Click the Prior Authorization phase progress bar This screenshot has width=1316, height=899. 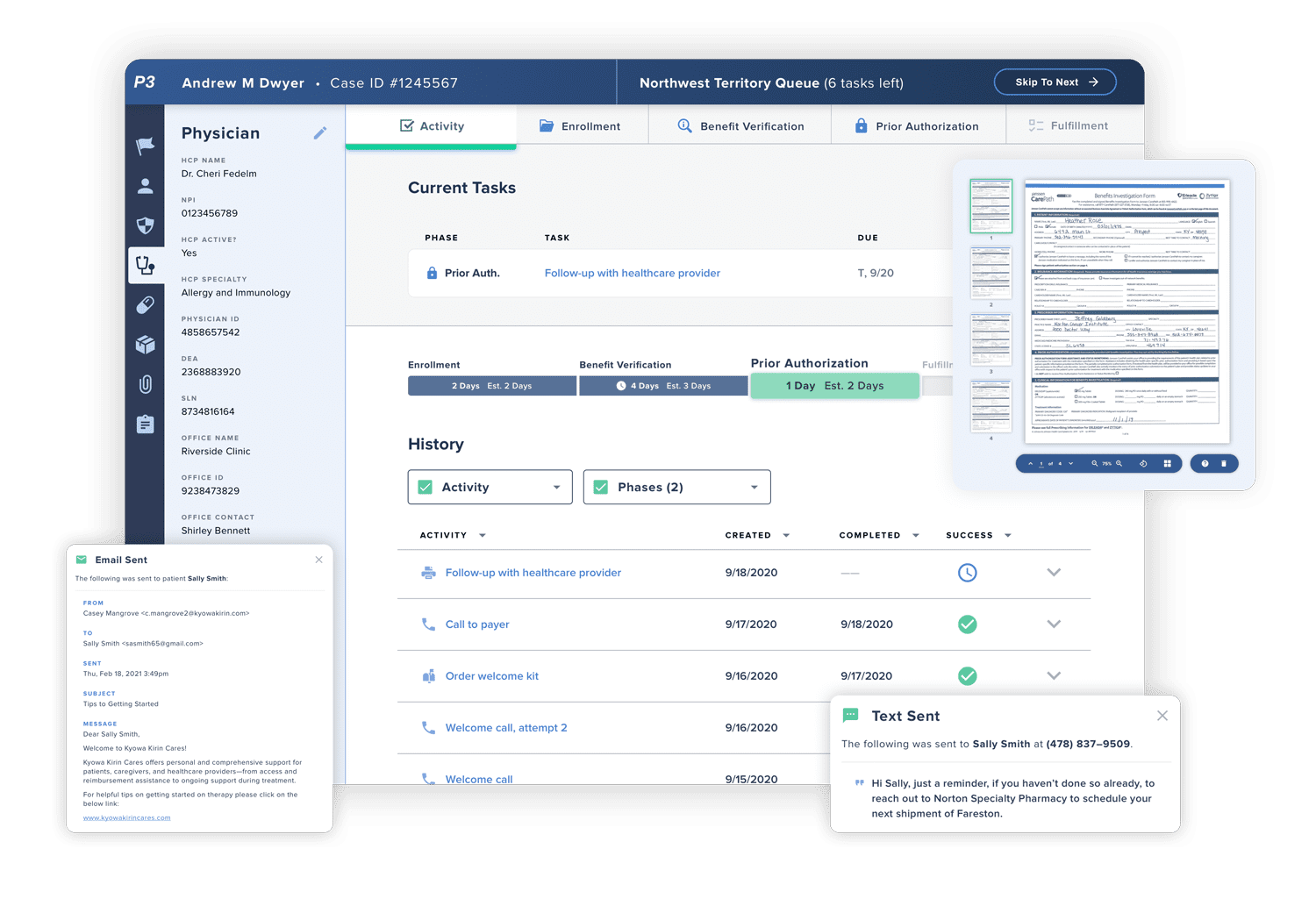click(x=835, y=386)
